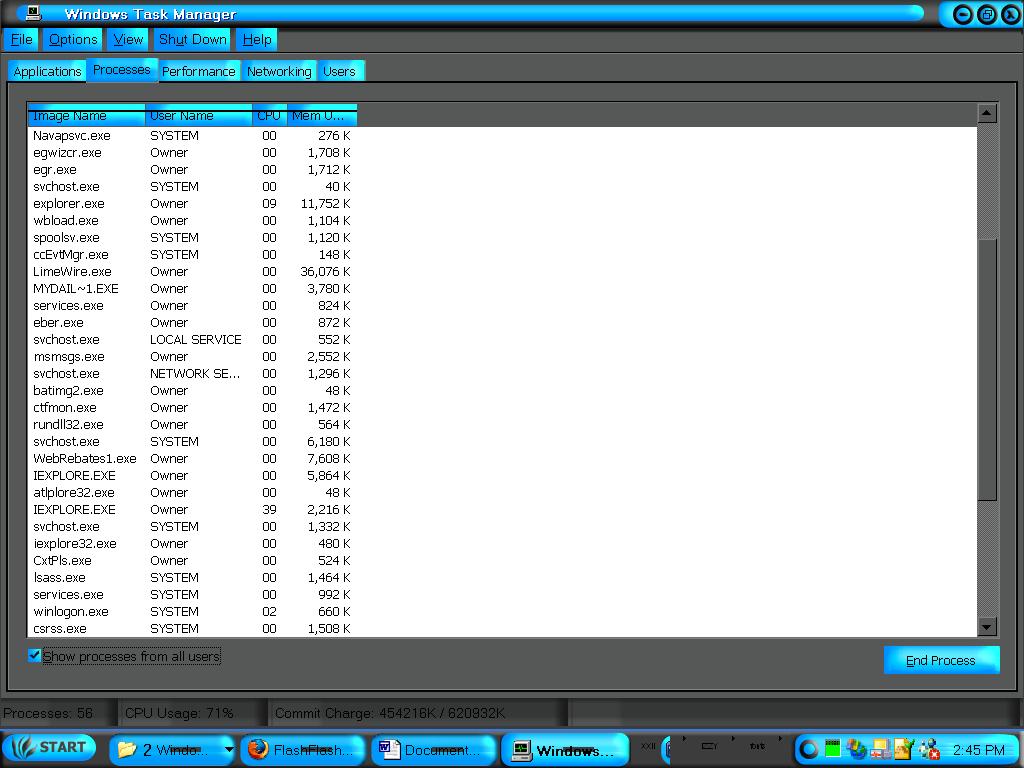This screenshot has width=1024, height=768.
Task: Click the process list scrollbar thumb
Action: pos(987,369)
